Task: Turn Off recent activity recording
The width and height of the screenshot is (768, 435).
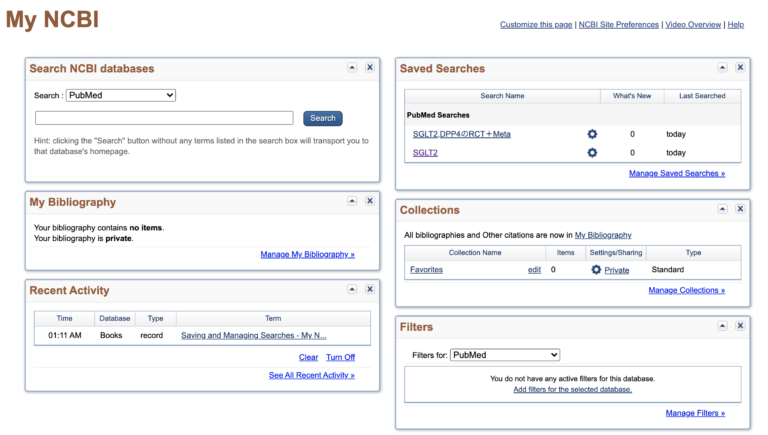Action: [x=340, y=357]
